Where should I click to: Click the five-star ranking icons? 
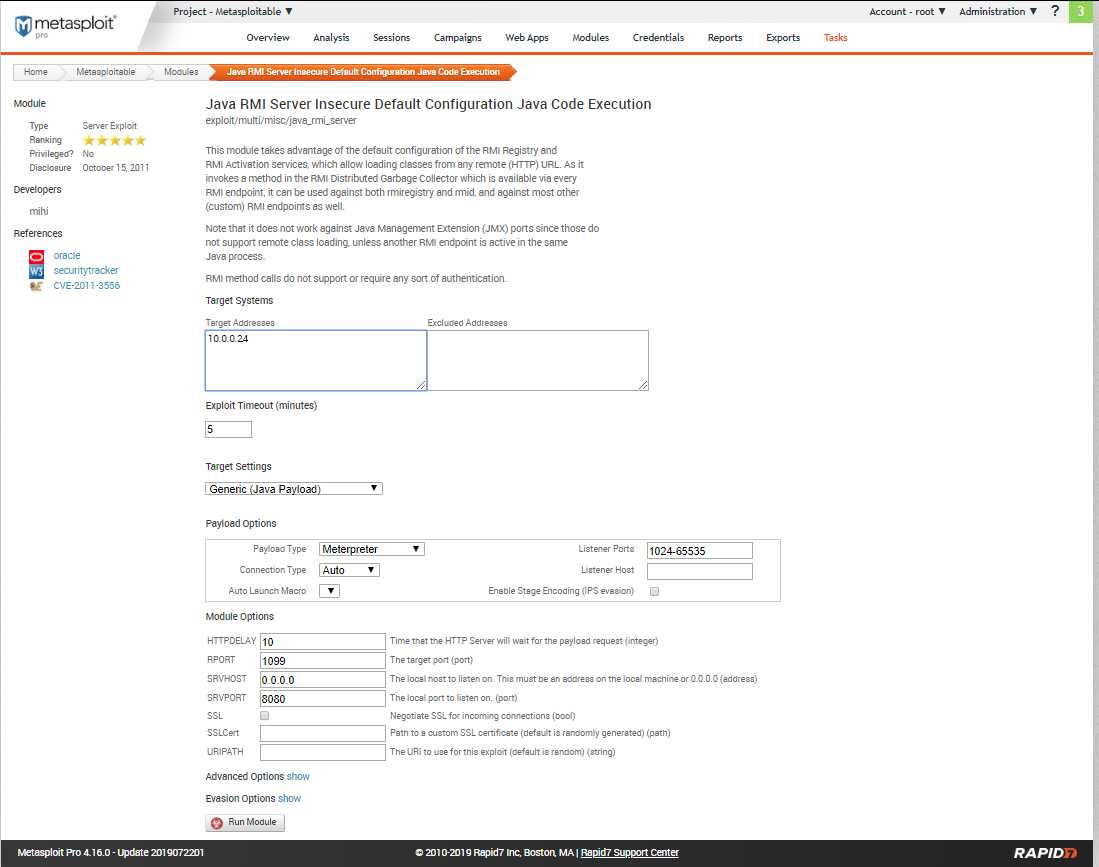coord(114,140)
